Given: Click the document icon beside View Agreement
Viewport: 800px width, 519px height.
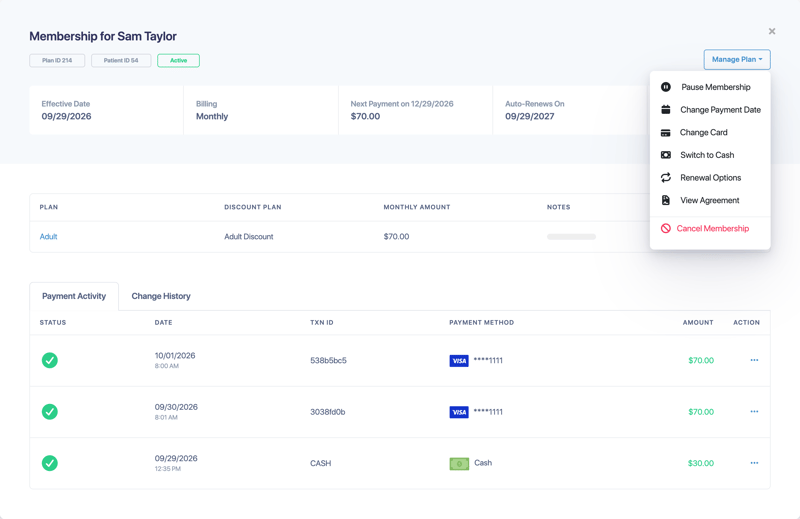Looking at the screenshot, I should point(666,200).
